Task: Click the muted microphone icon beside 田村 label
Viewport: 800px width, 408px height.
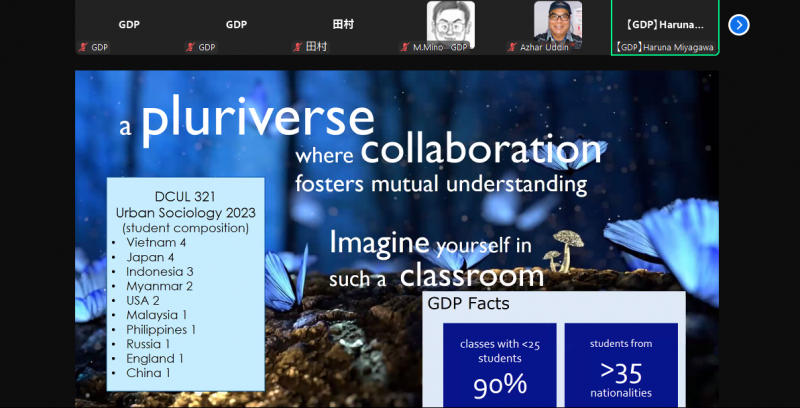Action: (x=298, y=47)
